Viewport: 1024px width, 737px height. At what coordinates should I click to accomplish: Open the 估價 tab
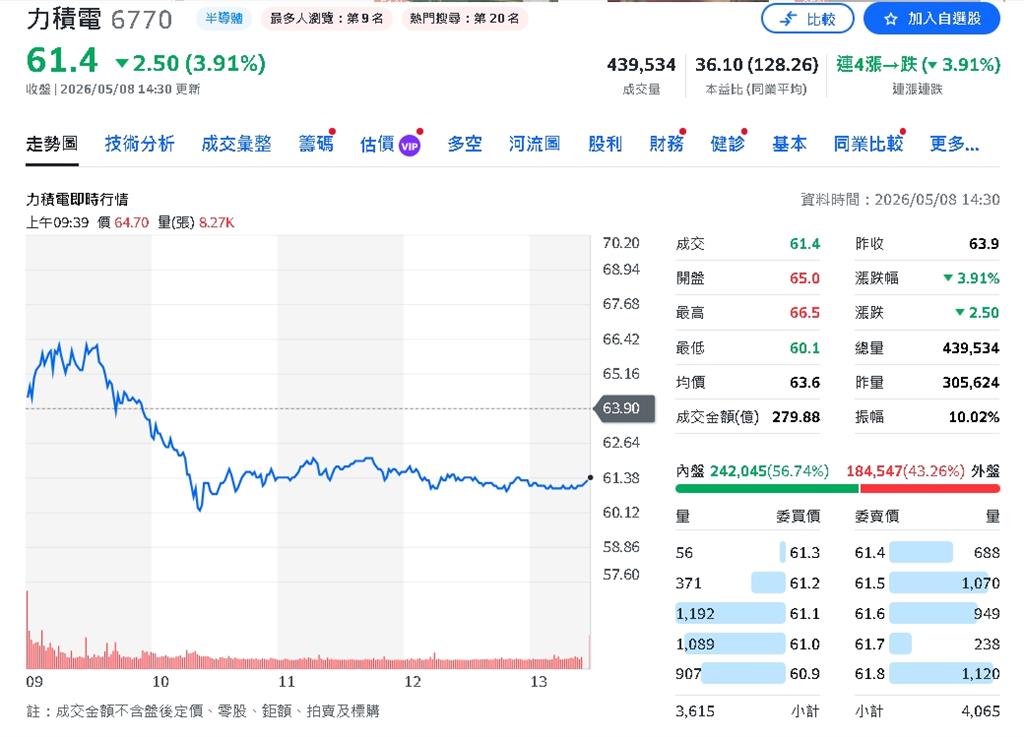(377, 144)
